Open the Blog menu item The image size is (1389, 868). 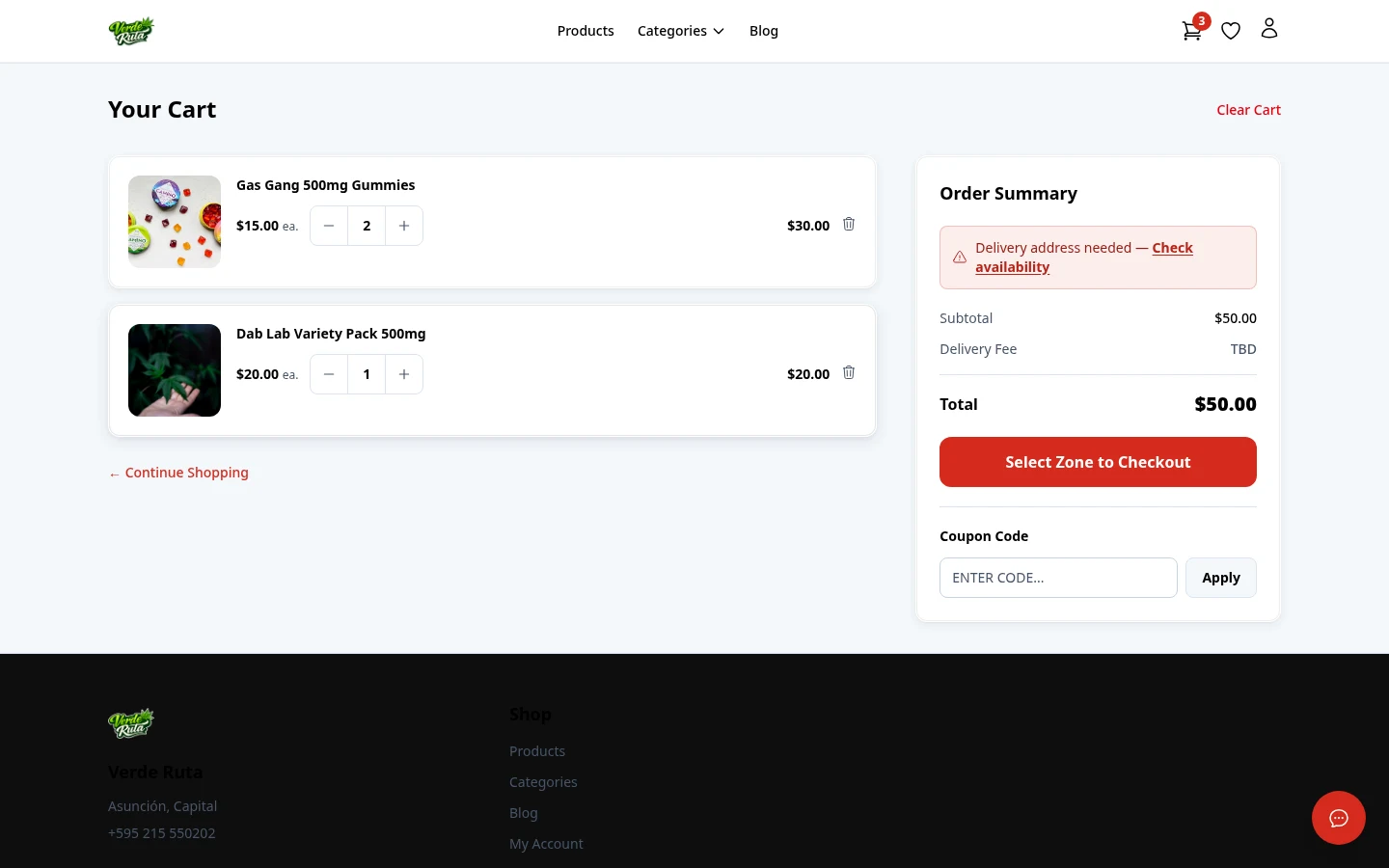click(x=764, y=30)
